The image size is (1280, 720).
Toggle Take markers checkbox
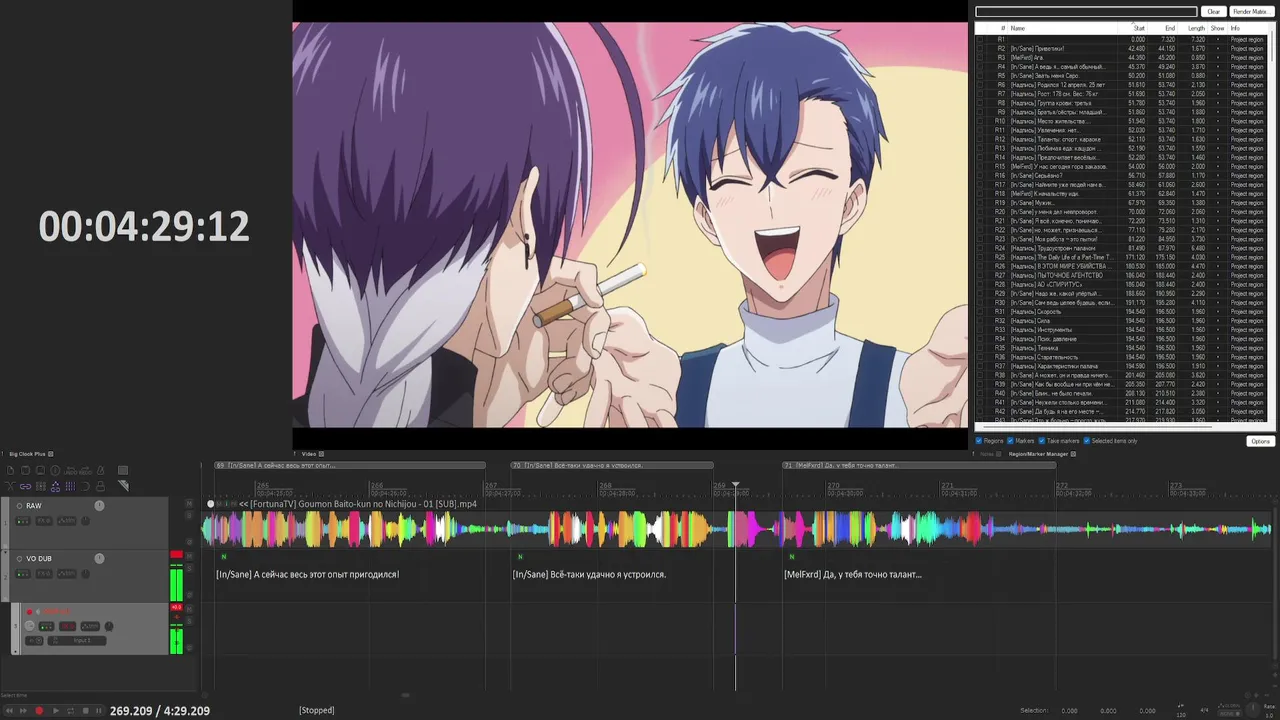pos(1041,441)
